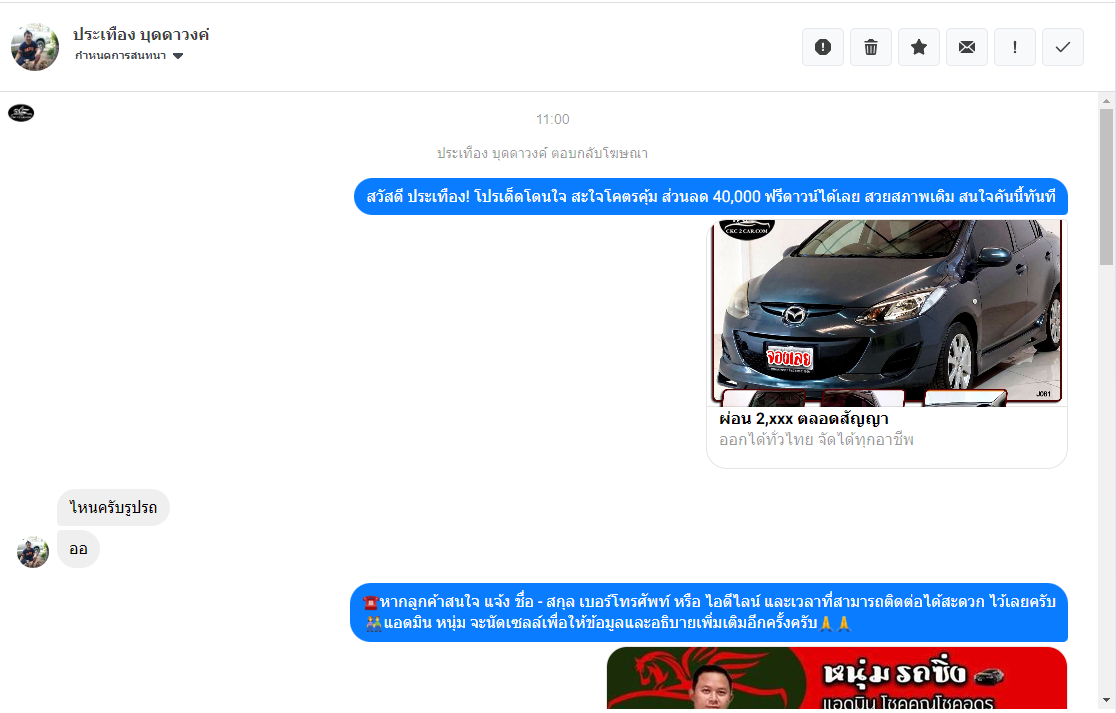Image resolution: width=1116 pixels, height=713 pixels.
Task: Click the small black page logo avatar
Action: (21, 113)
